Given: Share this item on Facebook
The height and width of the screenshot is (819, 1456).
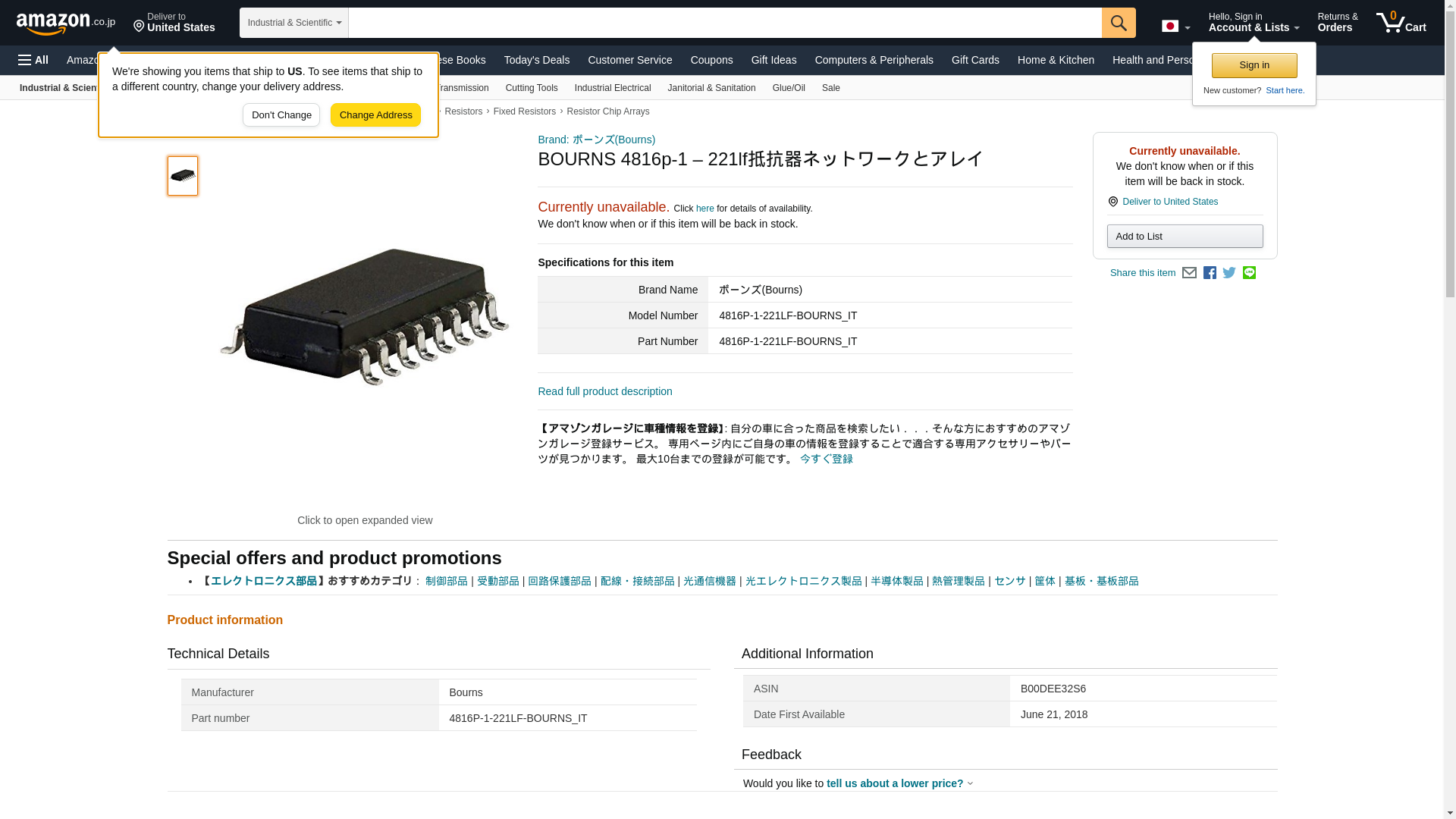Looking at the screenshot, I should (1210, 273).
